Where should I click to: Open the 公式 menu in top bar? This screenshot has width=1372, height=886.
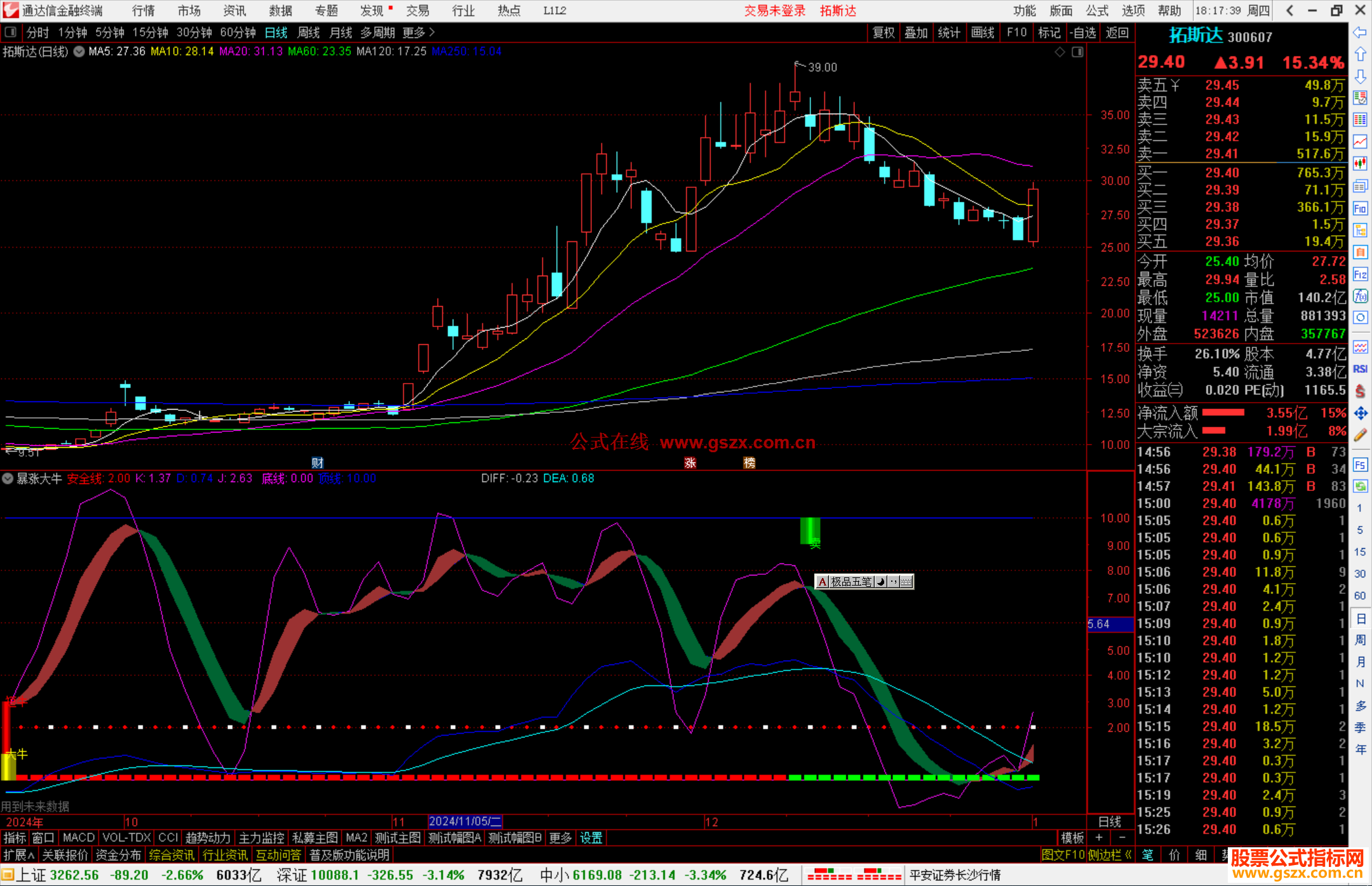pyautogui.click(x=1097, y=11)
